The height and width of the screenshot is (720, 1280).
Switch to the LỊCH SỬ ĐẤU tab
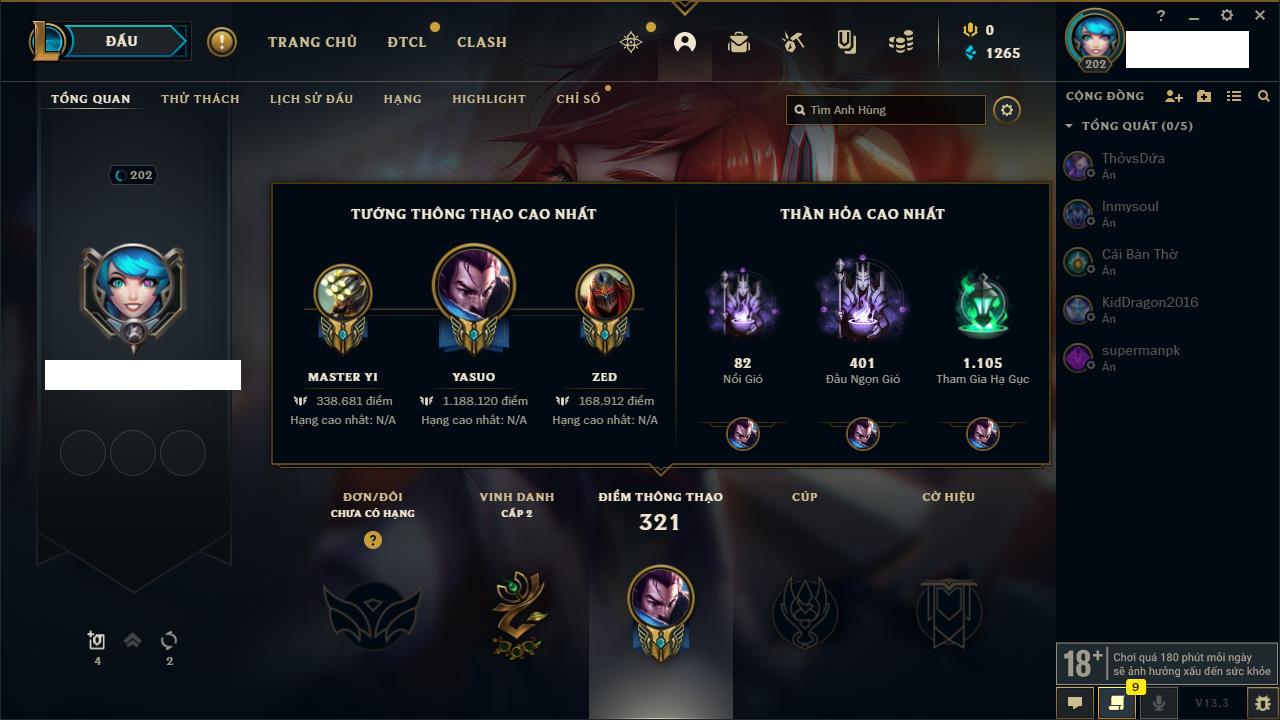(x=311, y=99)
